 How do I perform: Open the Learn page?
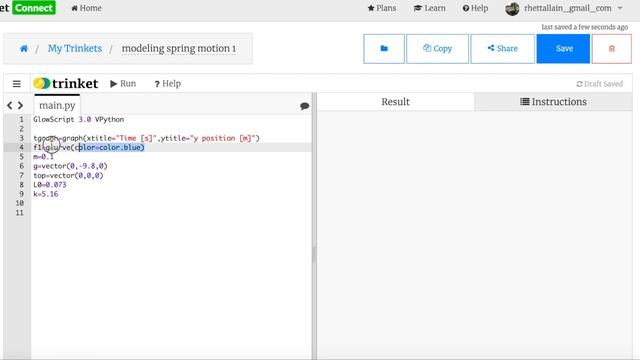(429, 8)
